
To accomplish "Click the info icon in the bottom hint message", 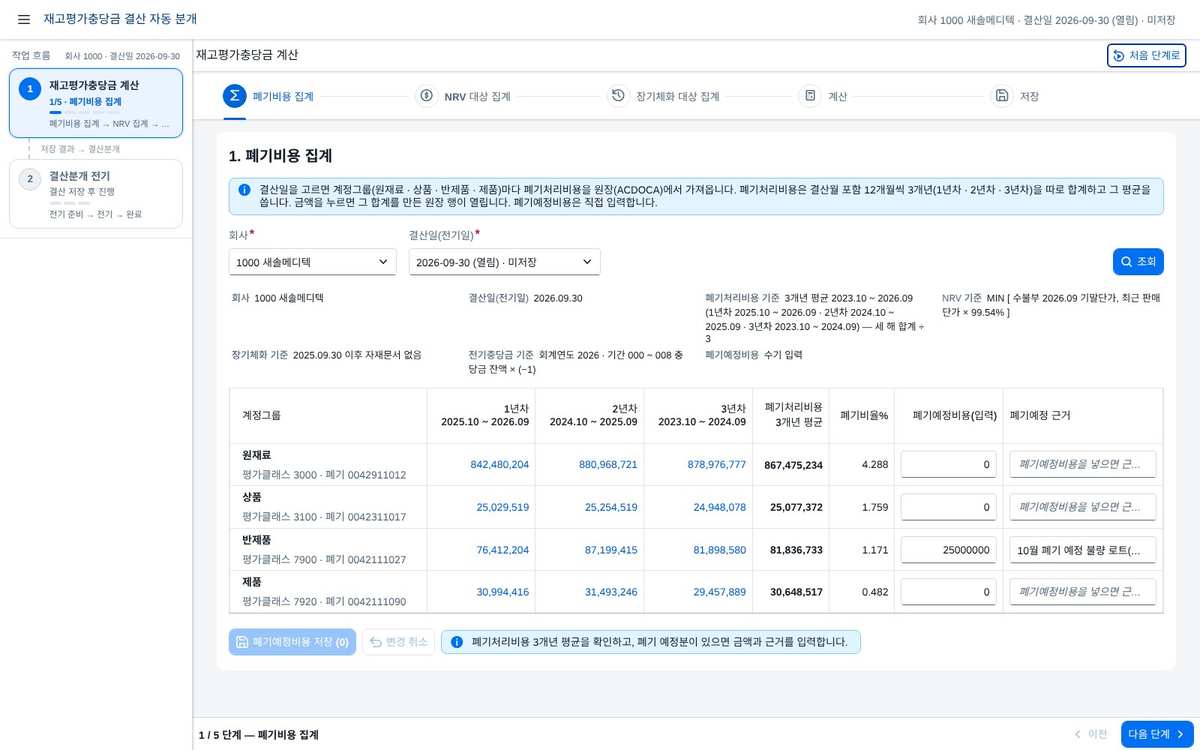I will tap(457, 642).
